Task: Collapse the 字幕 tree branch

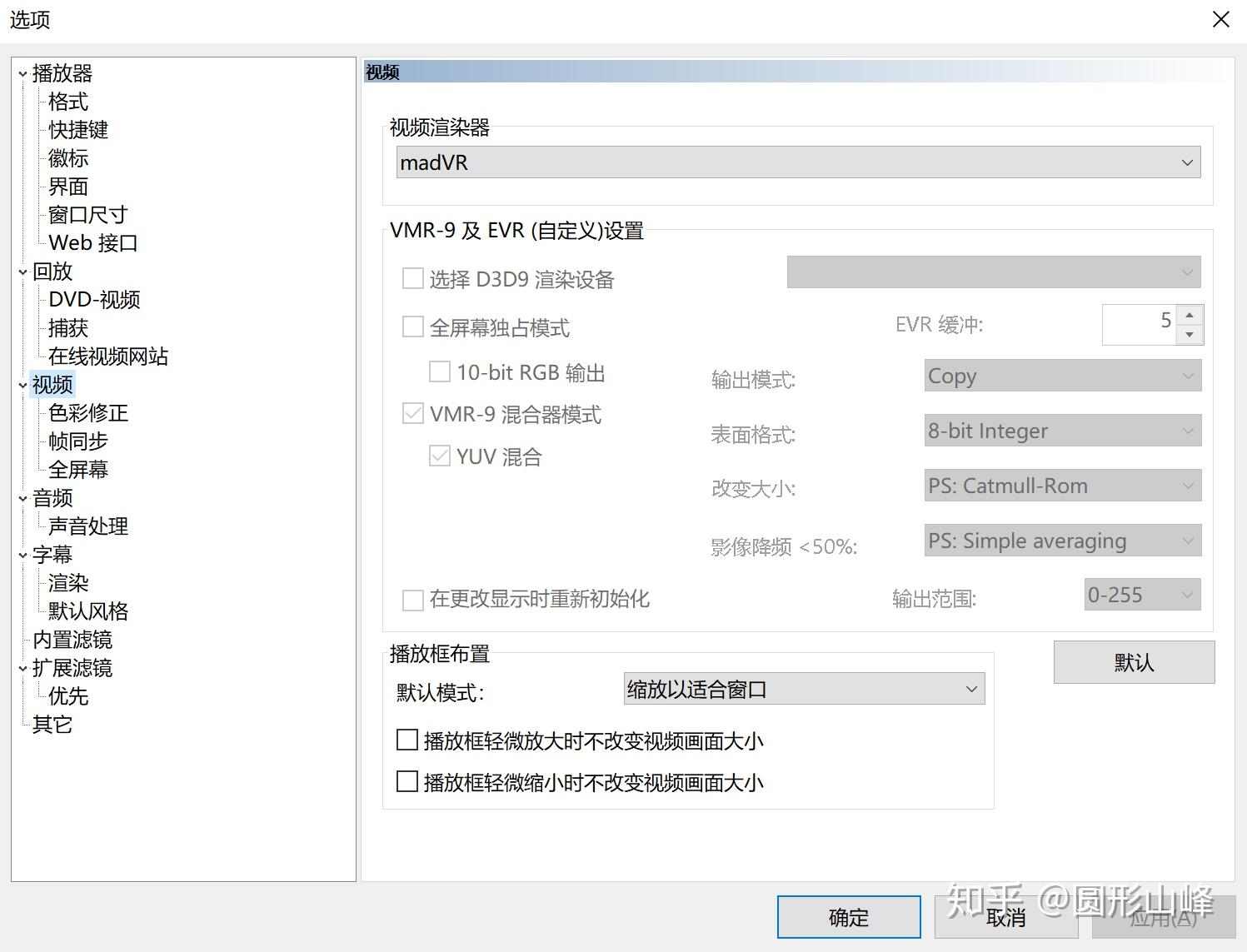Action: 22,554
